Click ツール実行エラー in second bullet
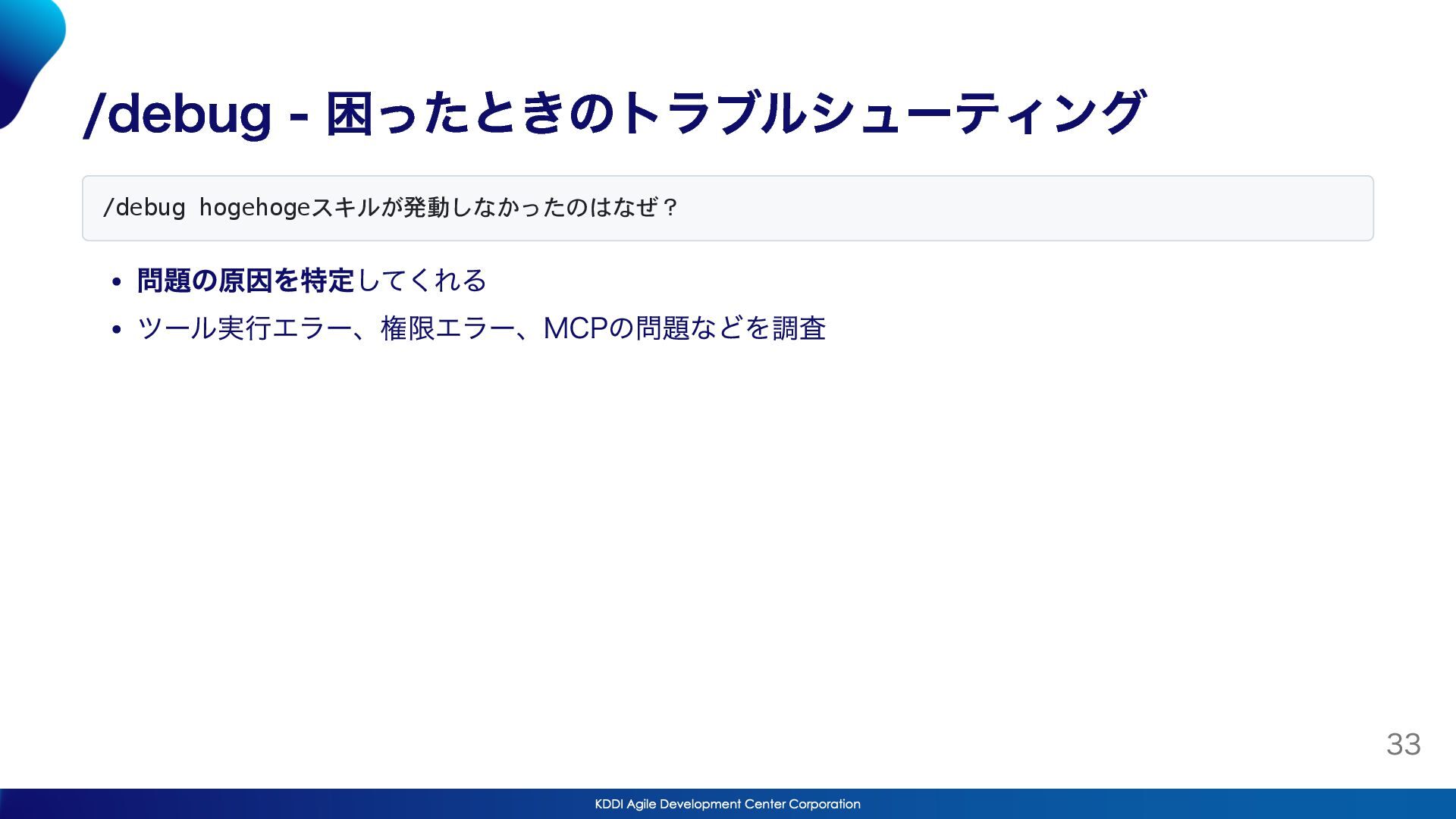Image resolution: width=1456 pixels, height=819 pixels. coord(244,328)
